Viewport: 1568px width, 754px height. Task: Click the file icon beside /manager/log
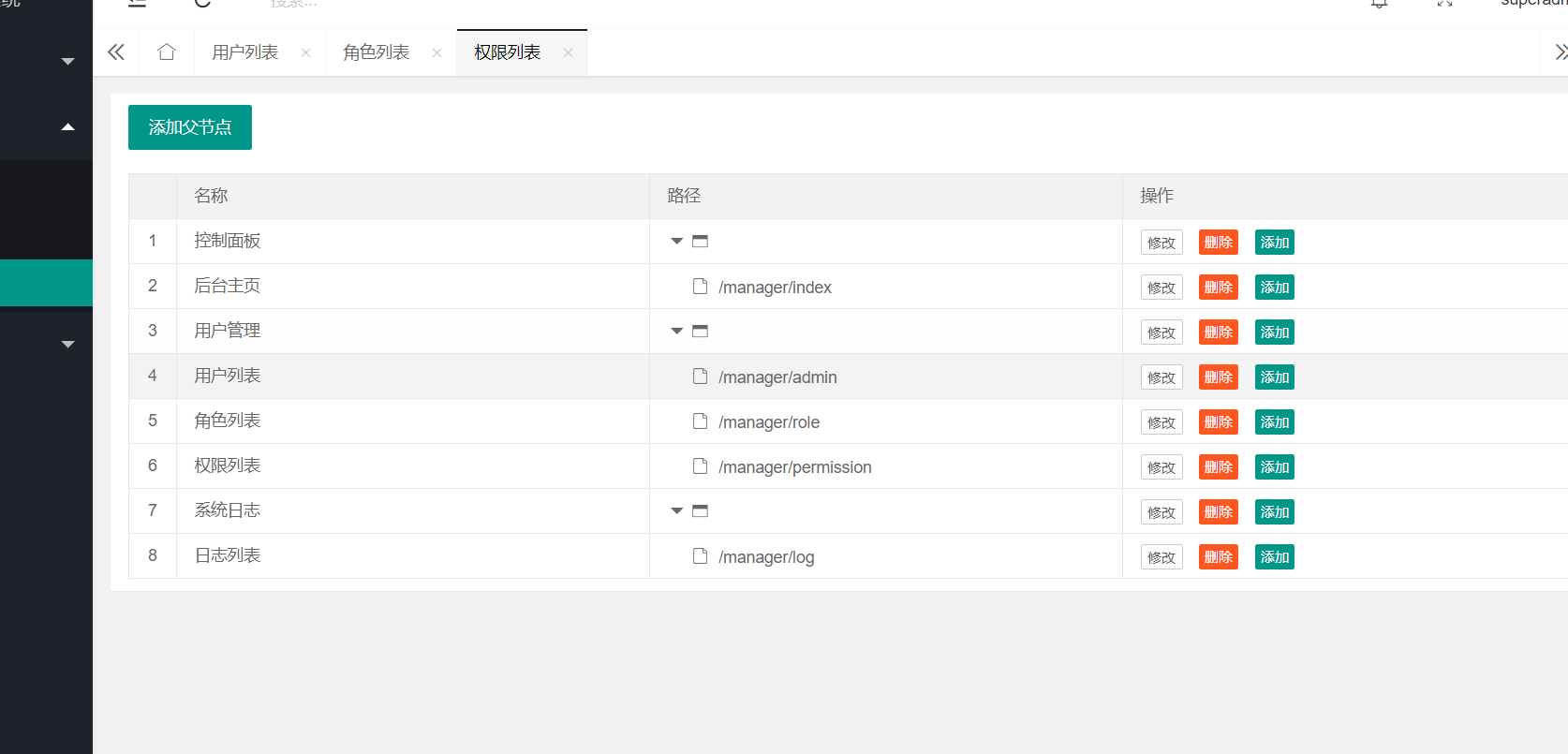(700, 556)
